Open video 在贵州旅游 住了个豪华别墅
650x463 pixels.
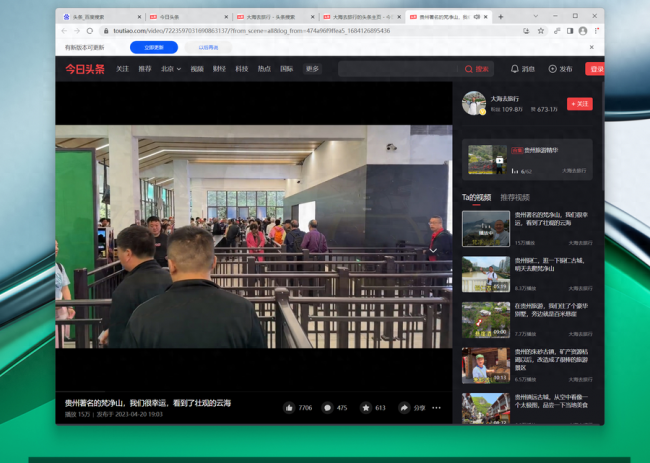pos(527,320)
